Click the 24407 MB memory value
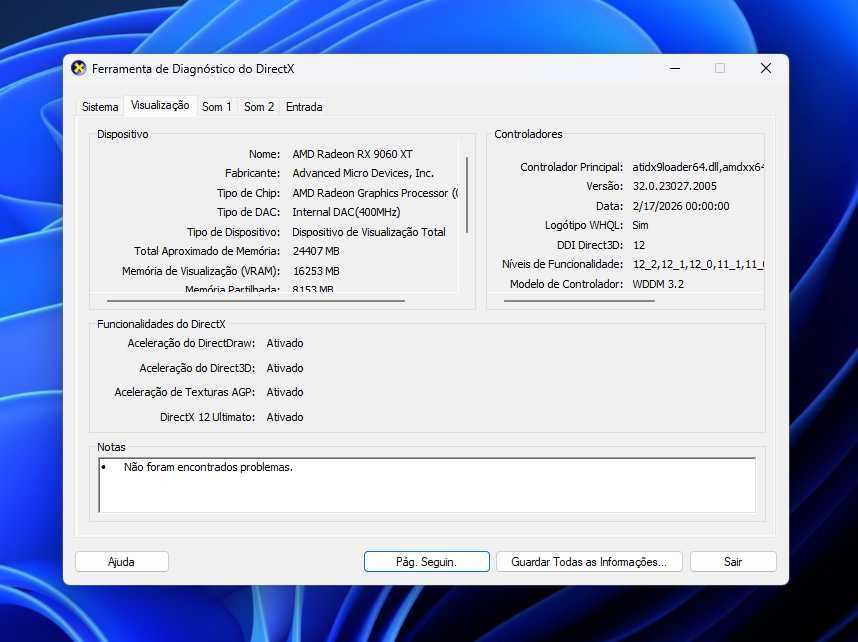This screenshot has height=642, width=858. tap(316, 251)
